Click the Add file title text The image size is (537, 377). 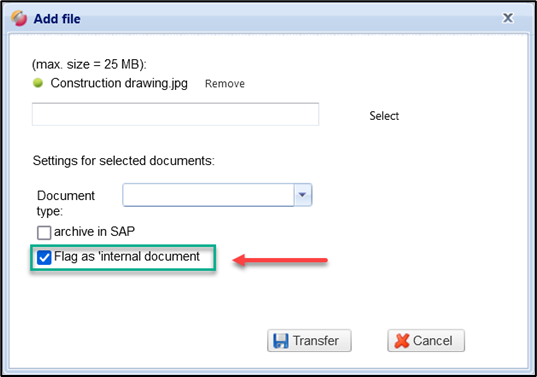tap(57, 19)
